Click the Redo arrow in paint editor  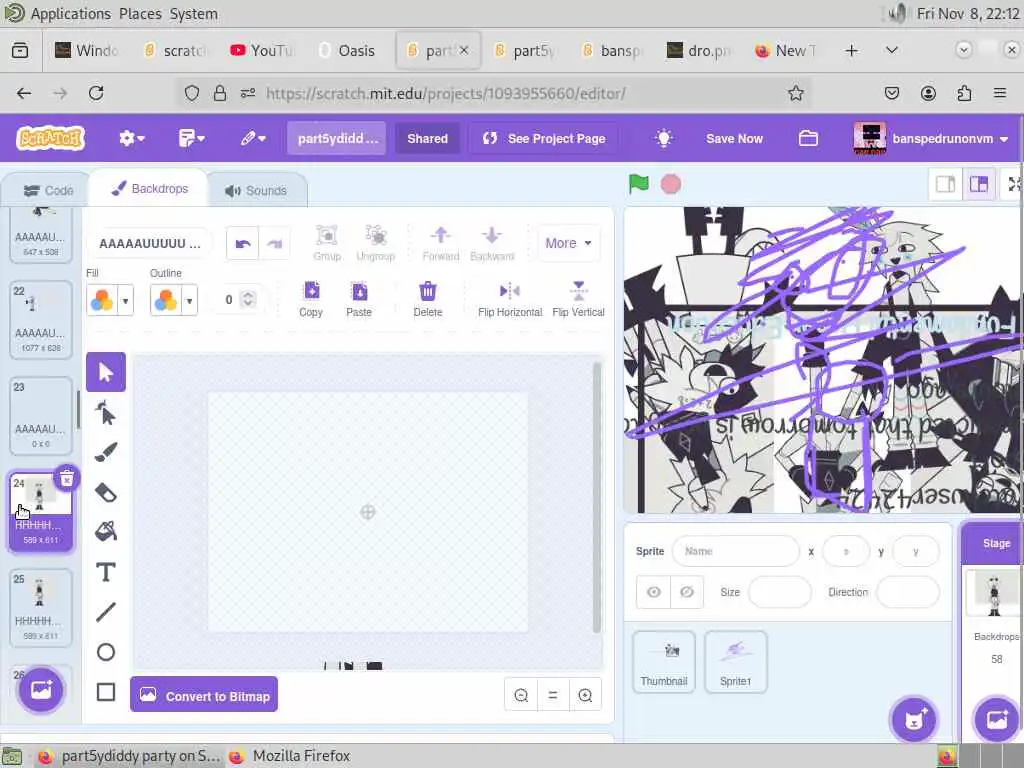point(274,244)
